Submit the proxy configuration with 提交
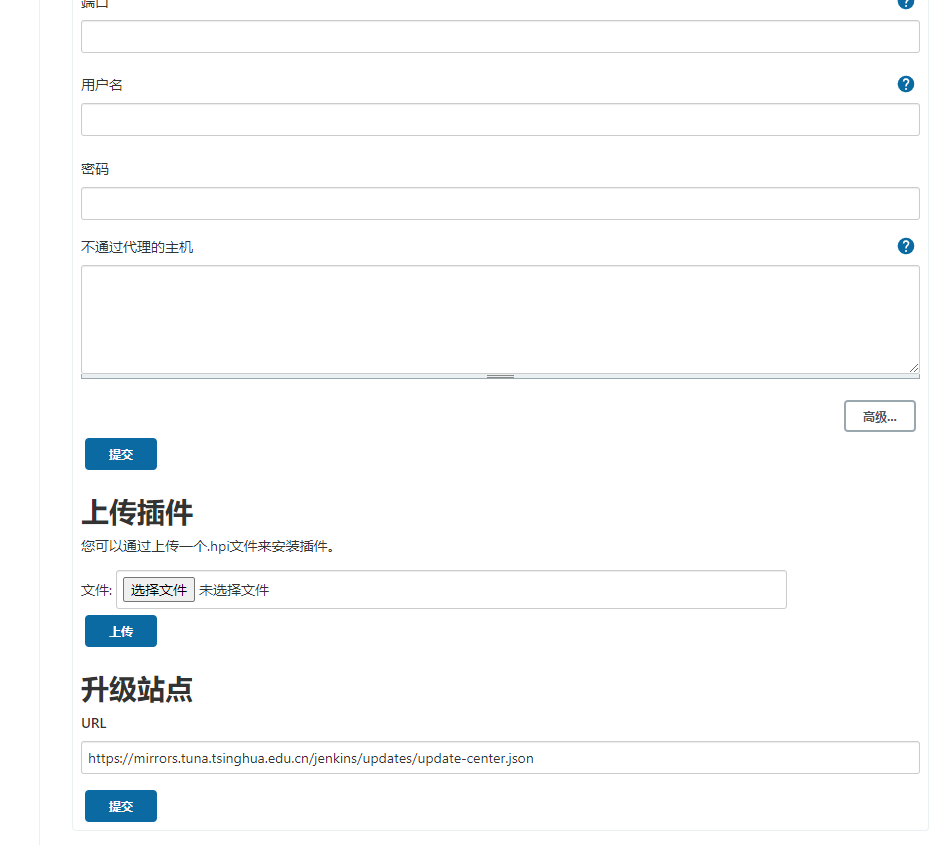This screenshot has height=845, width=951. click(x=120, y=453)
